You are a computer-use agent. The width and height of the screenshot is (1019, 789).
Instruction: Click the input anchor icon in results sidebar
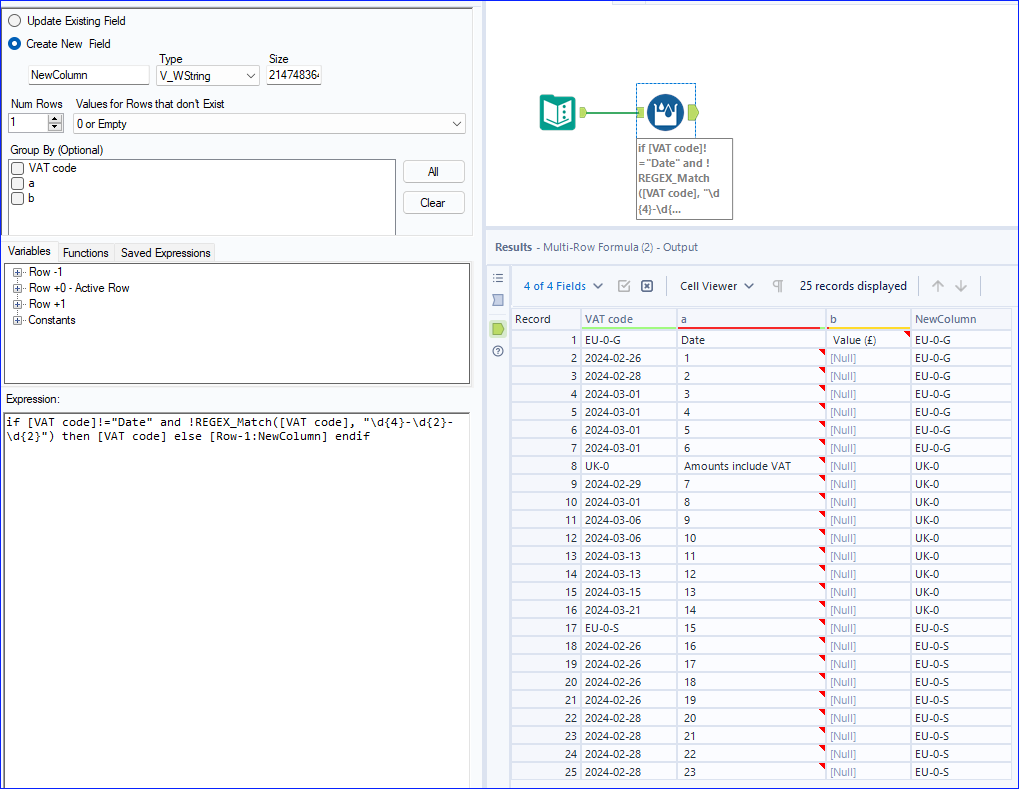498,301
